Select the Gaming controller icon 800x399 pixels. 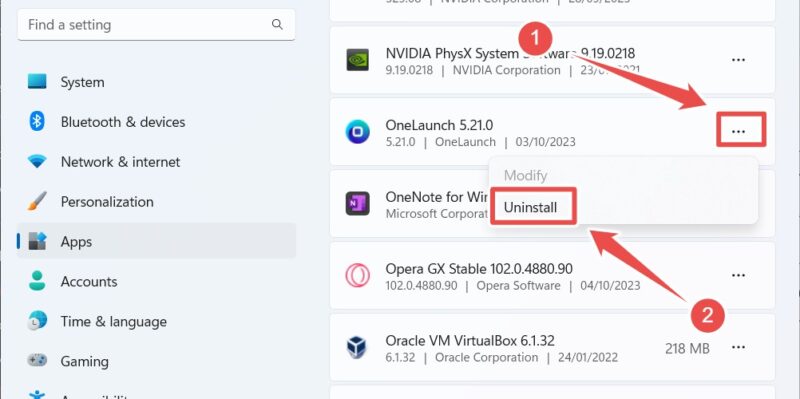pos(37,360)
